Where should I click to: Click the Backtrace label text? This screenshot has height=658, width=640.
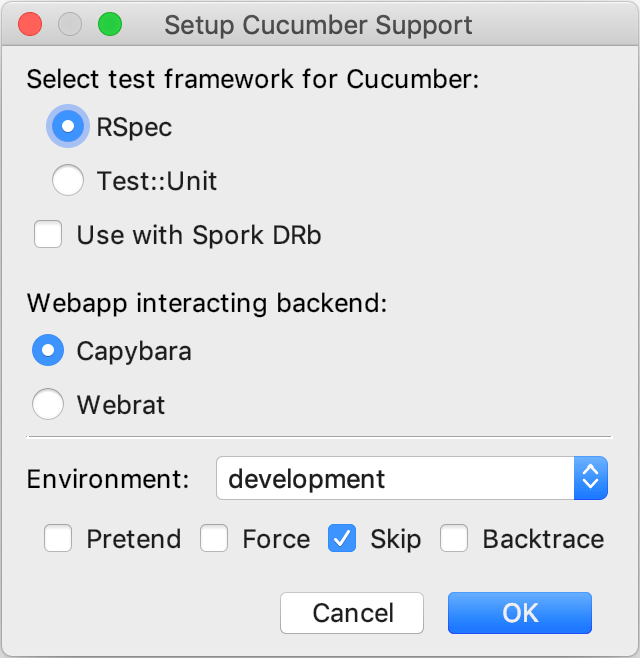(543, 539)
